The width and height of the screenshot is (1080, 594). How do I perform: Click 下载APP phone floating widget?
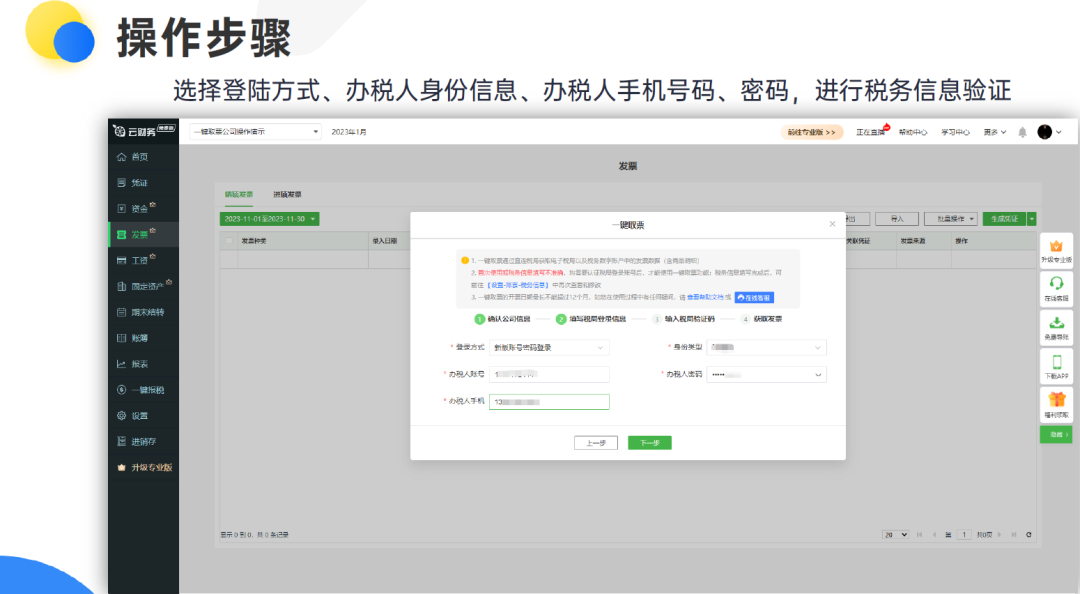click(x=1056, y=366)
